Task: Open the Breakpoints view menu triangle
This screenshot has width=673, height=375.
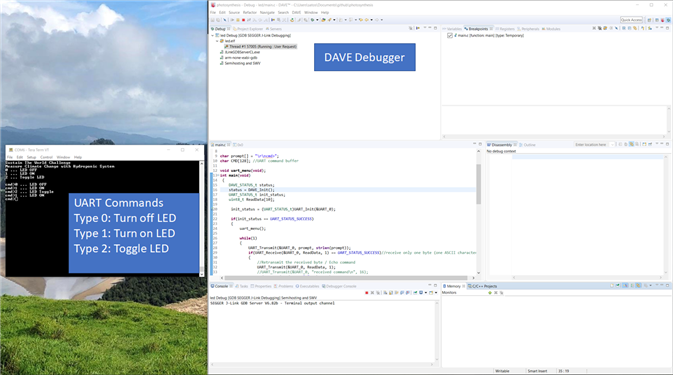Action: tap(657, 28)
